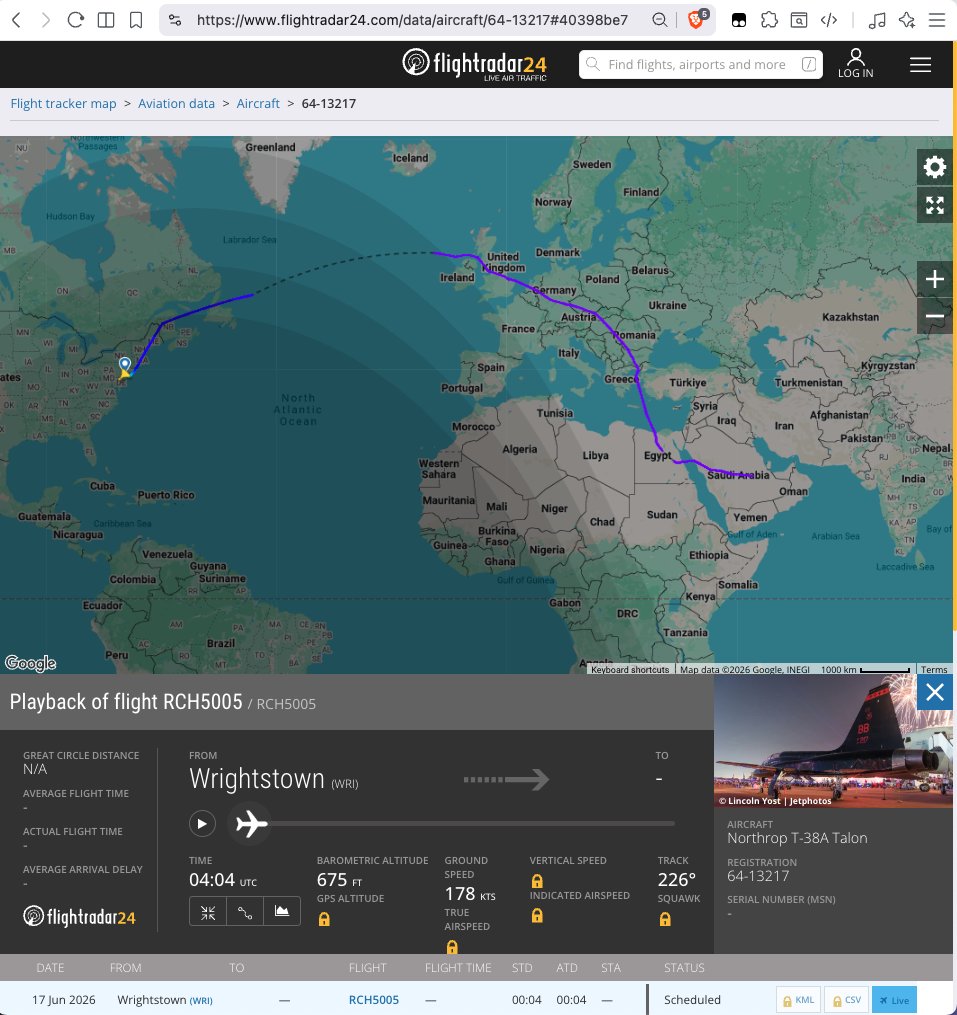
Task: Click the Lincoln Yost Jetphotos credit
Action: (775, 801)
